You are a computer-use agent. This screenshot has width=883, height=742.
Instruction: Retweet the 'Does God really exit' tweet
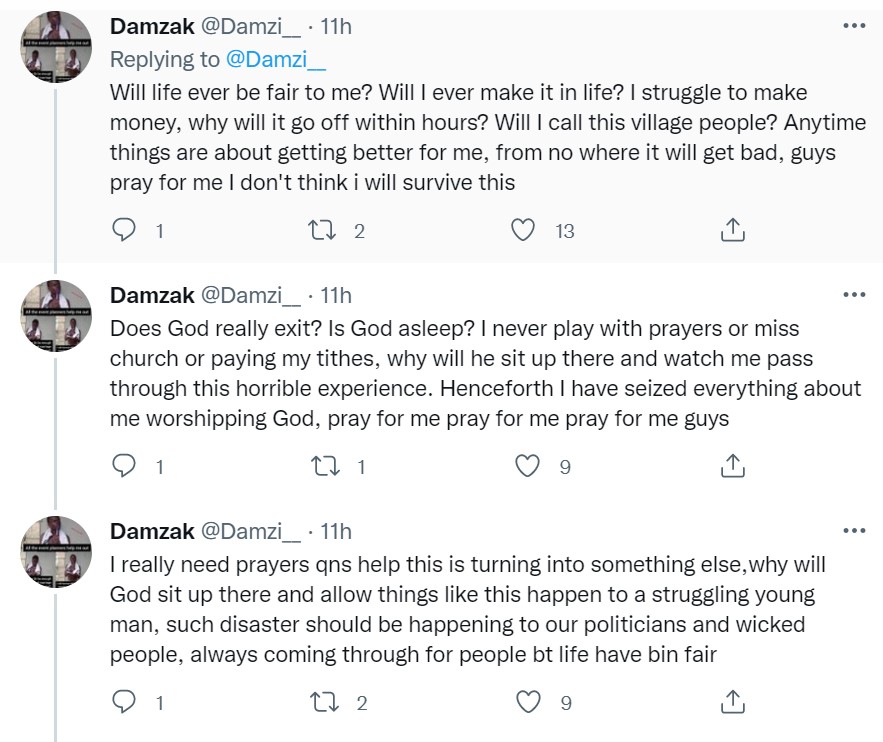point(322,466)
